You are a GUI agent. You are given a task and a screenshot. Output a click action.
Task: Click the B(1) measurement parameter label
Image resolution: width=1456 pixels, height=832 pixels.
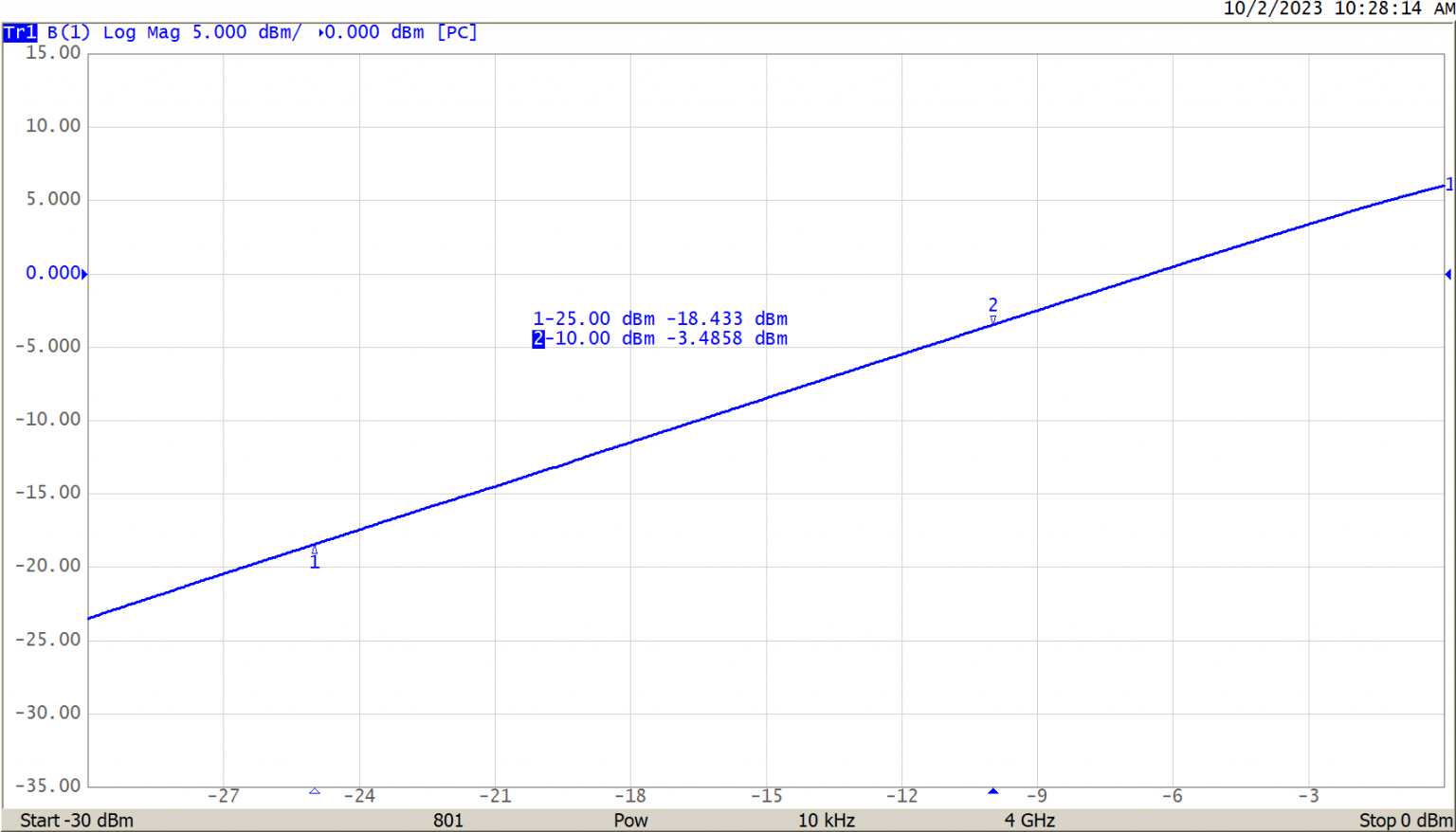pyautogui.click(x=68, y=33)
